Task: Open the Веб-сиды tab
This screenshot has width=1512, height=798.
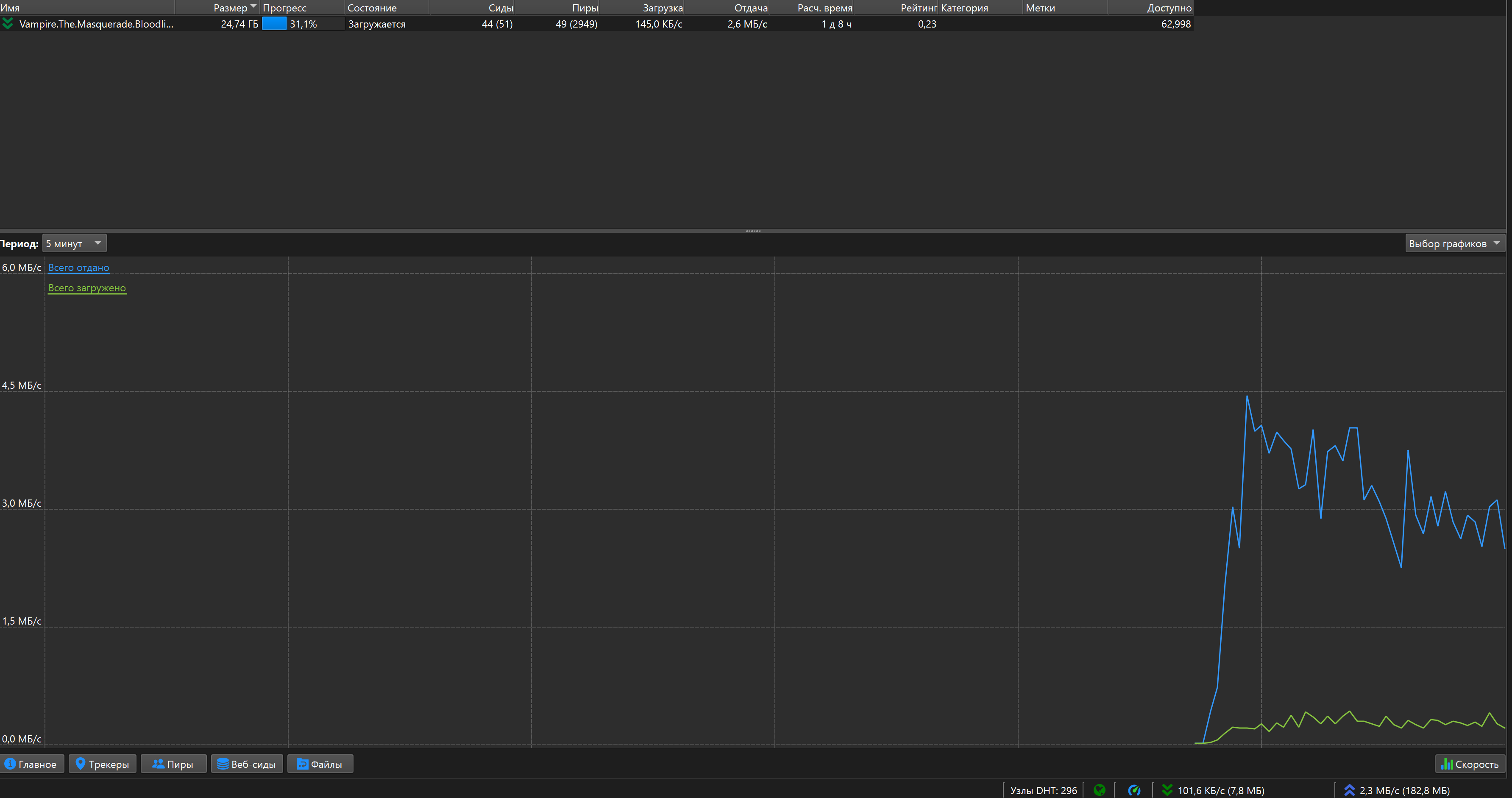Action: tap(247, 764)
